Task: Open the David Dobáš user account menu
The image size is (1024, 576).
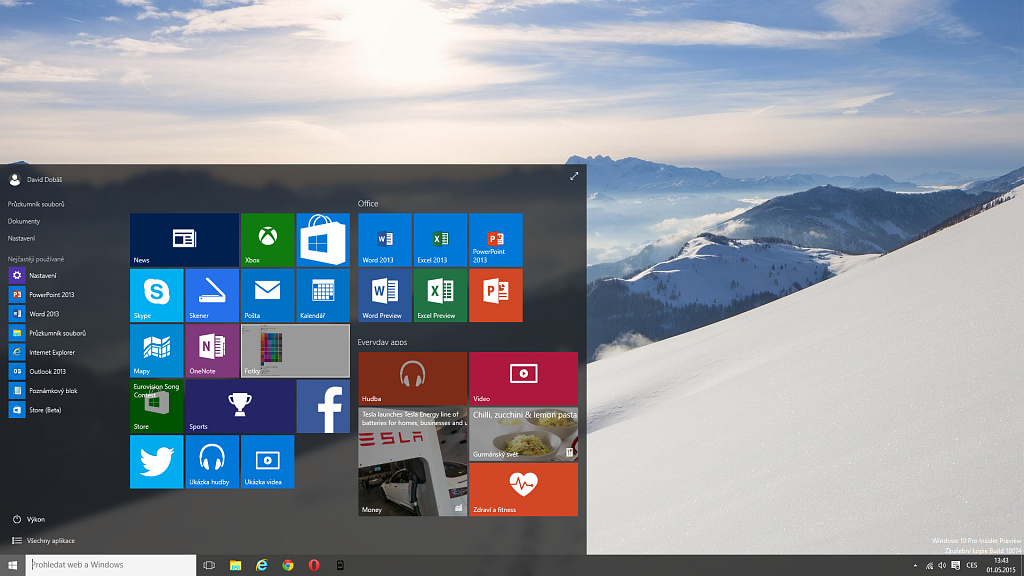Action: 37,179
